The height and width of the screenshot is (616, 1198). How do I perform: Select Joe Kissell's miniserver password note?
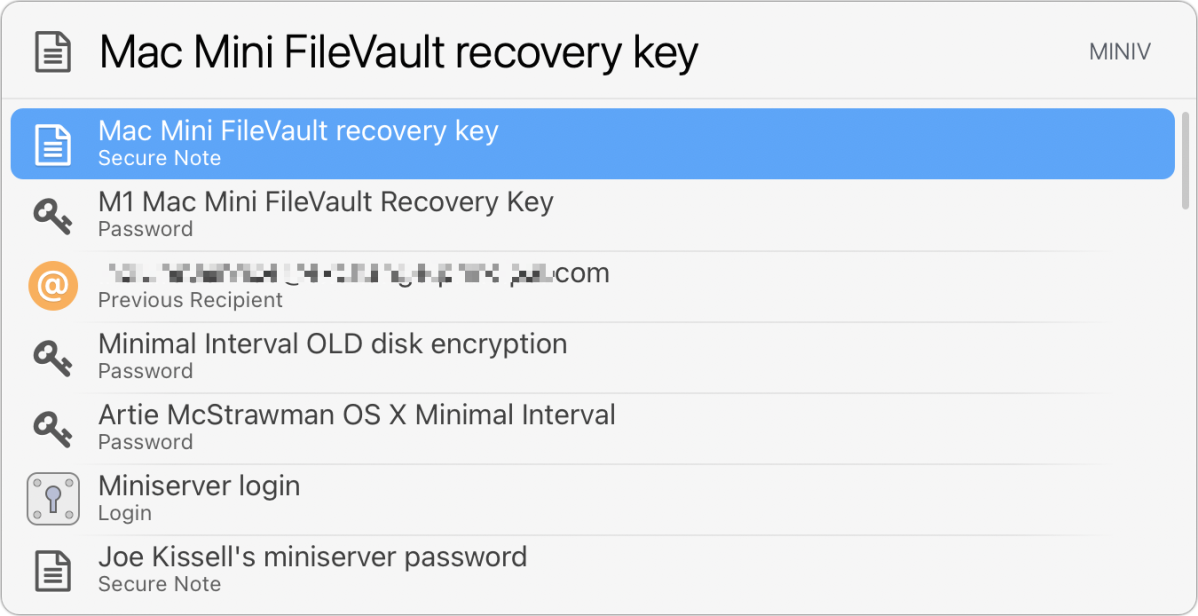point(592,570)
